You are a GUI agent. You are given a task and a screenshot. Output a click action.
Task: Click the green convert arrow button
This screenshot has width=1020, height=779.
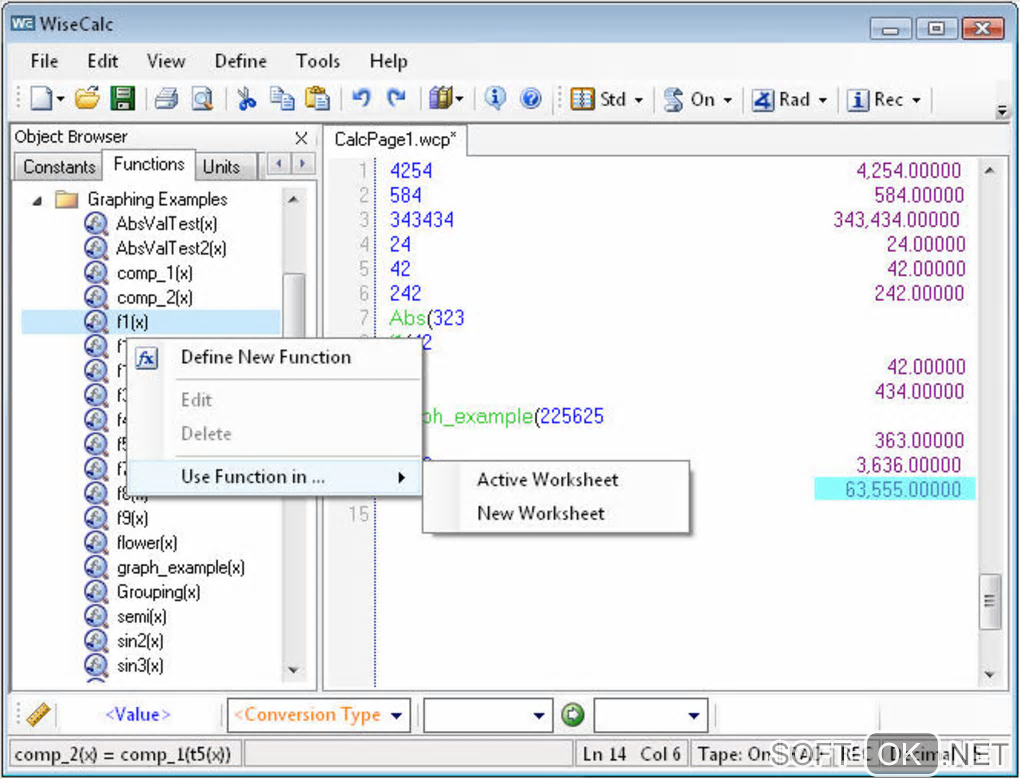tap(572, 715)
